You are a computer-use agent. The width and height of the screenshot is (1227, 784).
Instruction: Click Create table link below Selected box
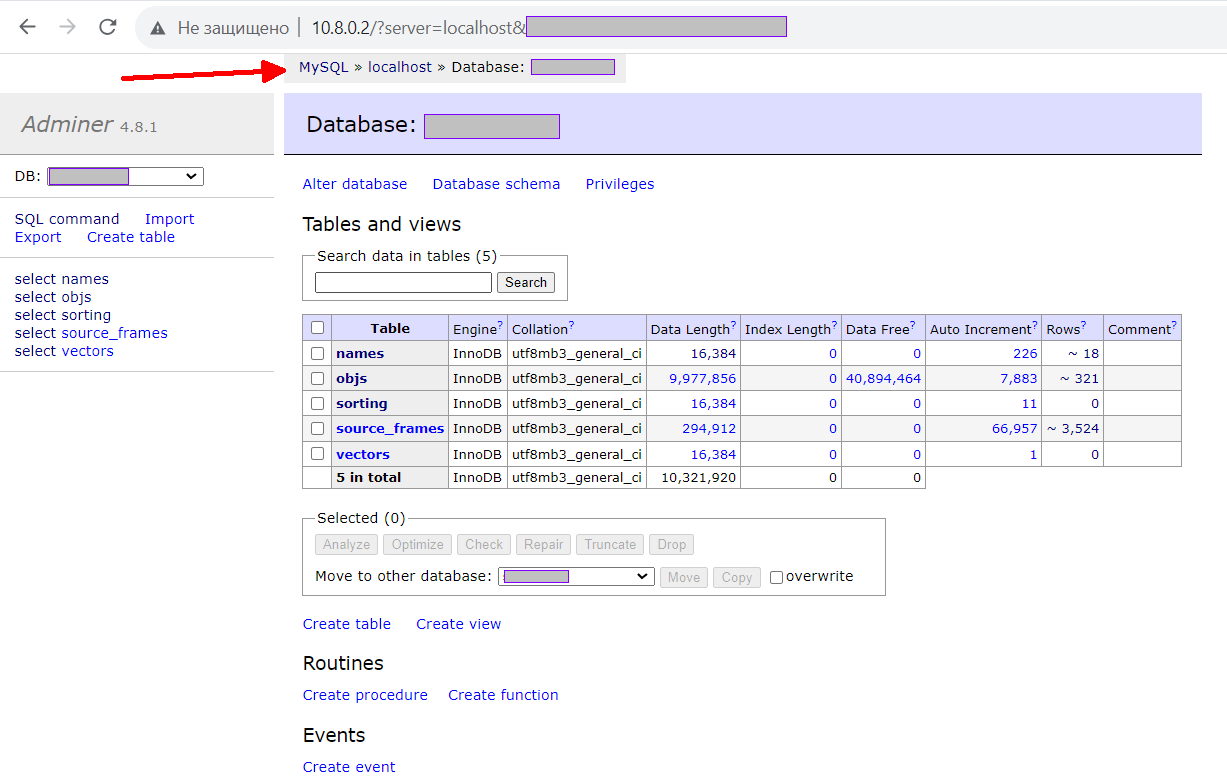click(347, 624)
